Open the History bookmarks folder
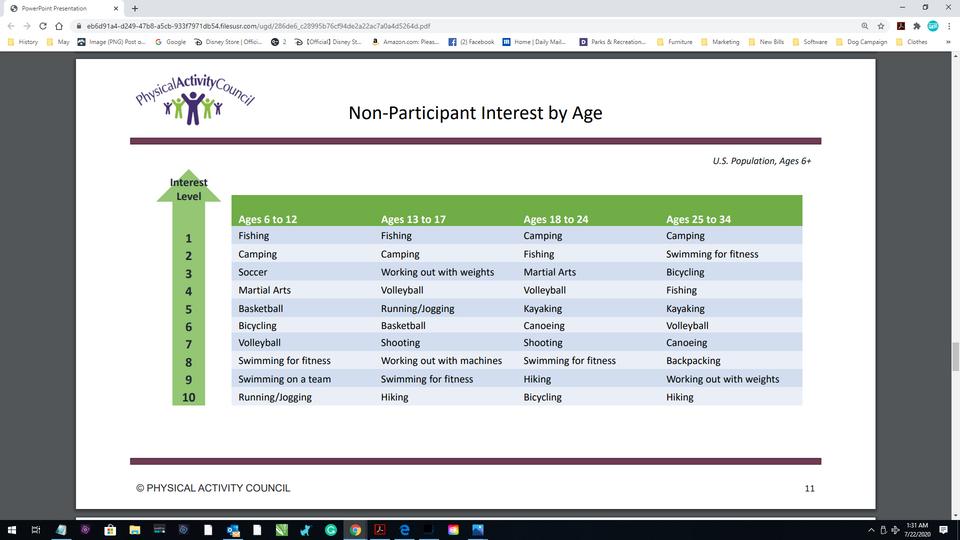This screenshot has width=960, height=540. 23,42
